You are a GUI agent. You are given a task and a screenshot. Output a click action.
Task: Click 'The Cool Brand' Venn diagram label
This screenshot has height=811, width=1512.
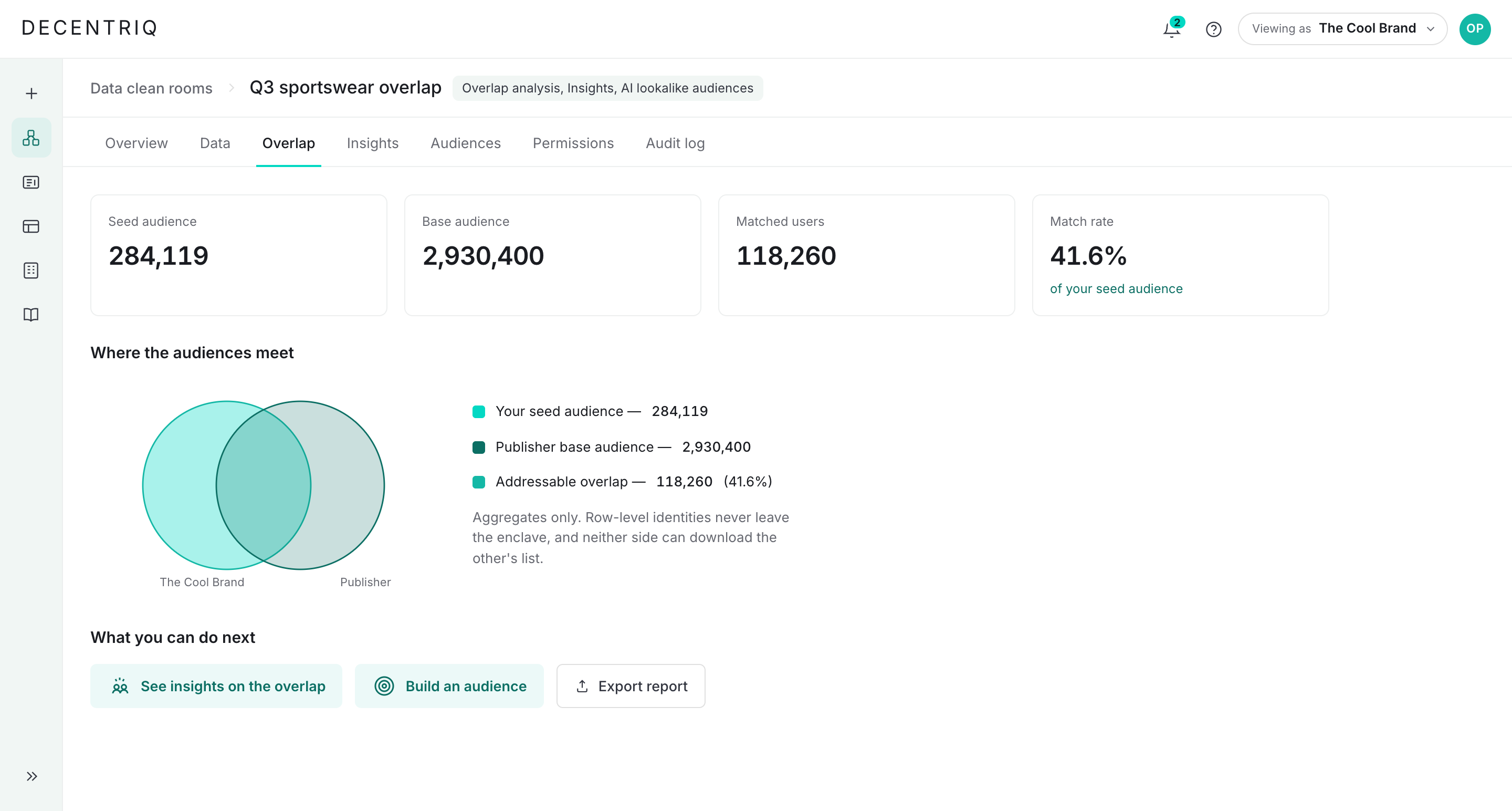pos(202,582)
